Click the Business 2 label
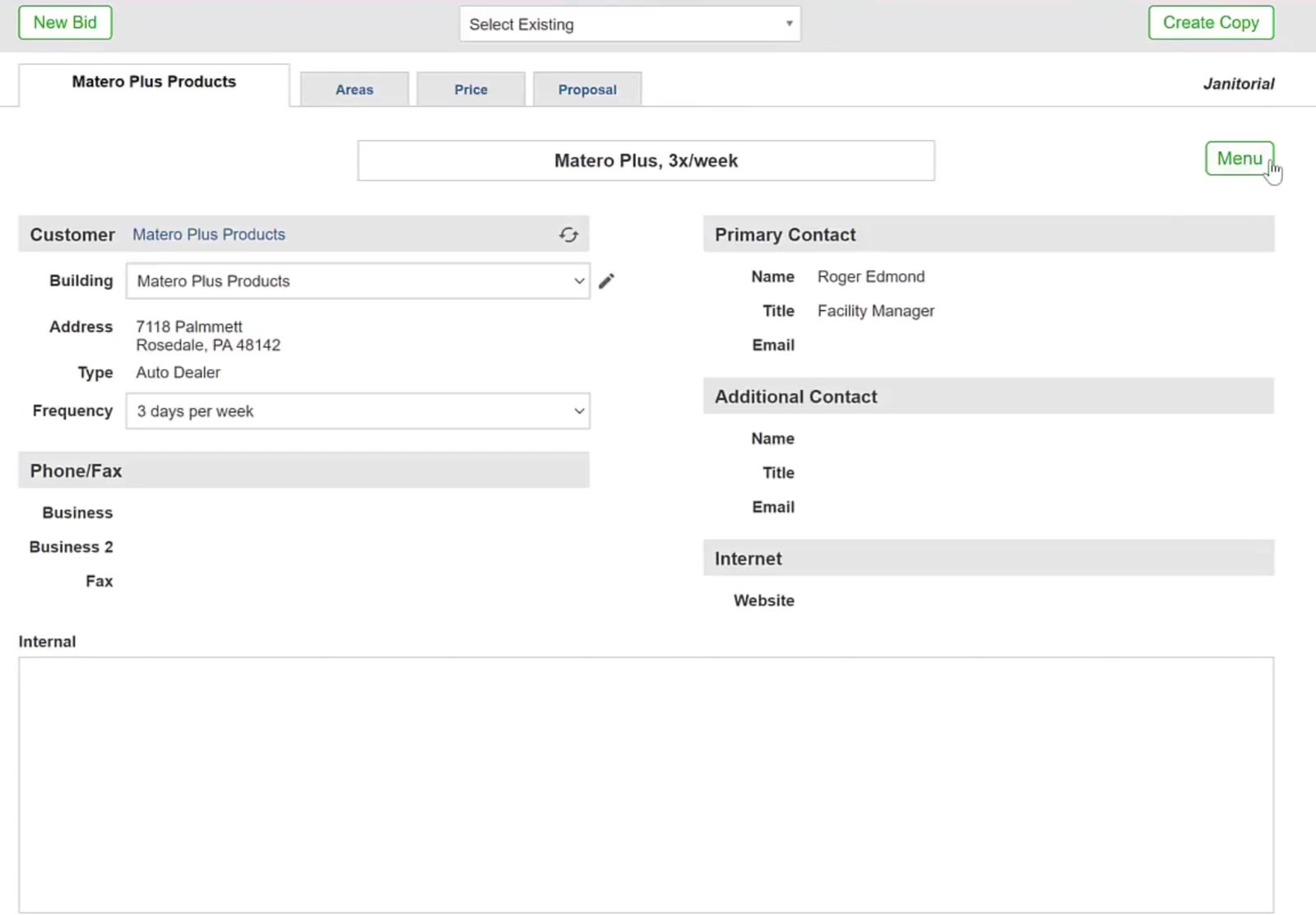This screenshot has height=915, width=1316. [x=71, y=547]
